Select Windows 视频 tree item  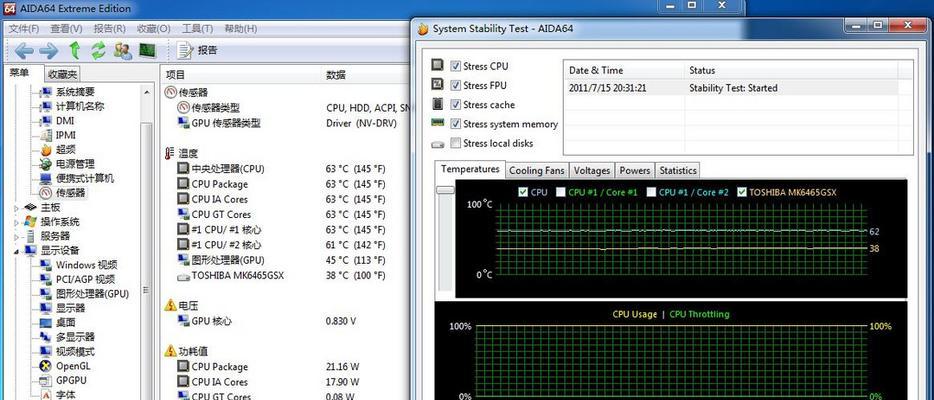pyautogui.click(x=86, y=265)
